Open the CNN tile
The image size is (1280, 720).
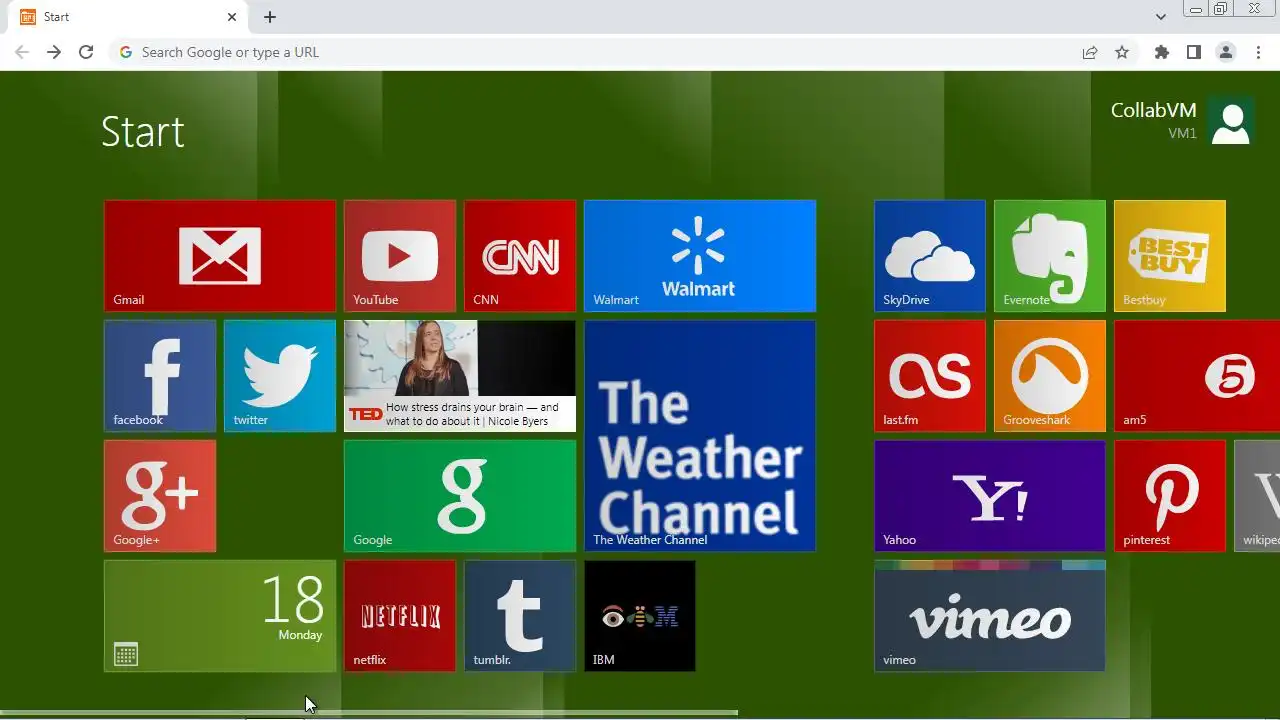[520, 256]
